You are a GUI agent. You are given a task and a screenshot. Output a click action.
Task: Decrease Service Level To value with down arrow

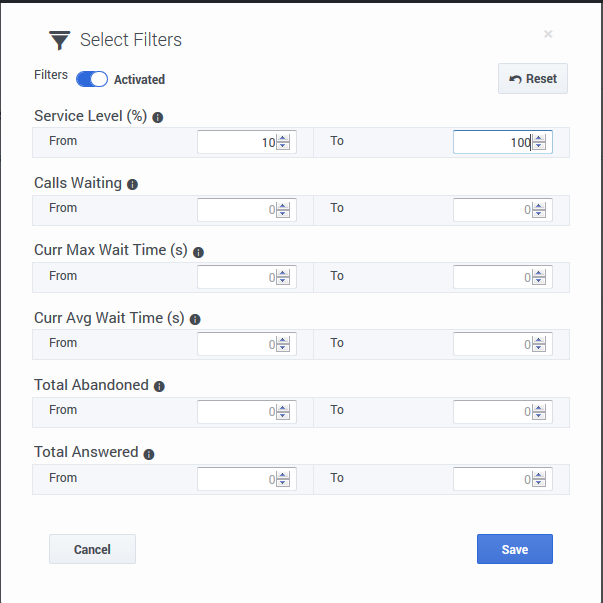pyautogui.click(x=539, y=147)
